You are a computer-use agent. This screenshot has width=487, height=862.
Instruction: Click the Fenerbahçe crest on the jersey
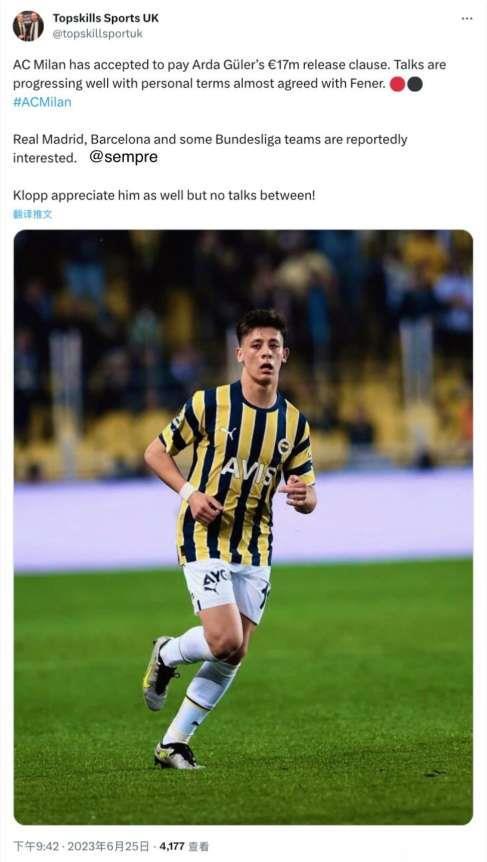(284, 446)
